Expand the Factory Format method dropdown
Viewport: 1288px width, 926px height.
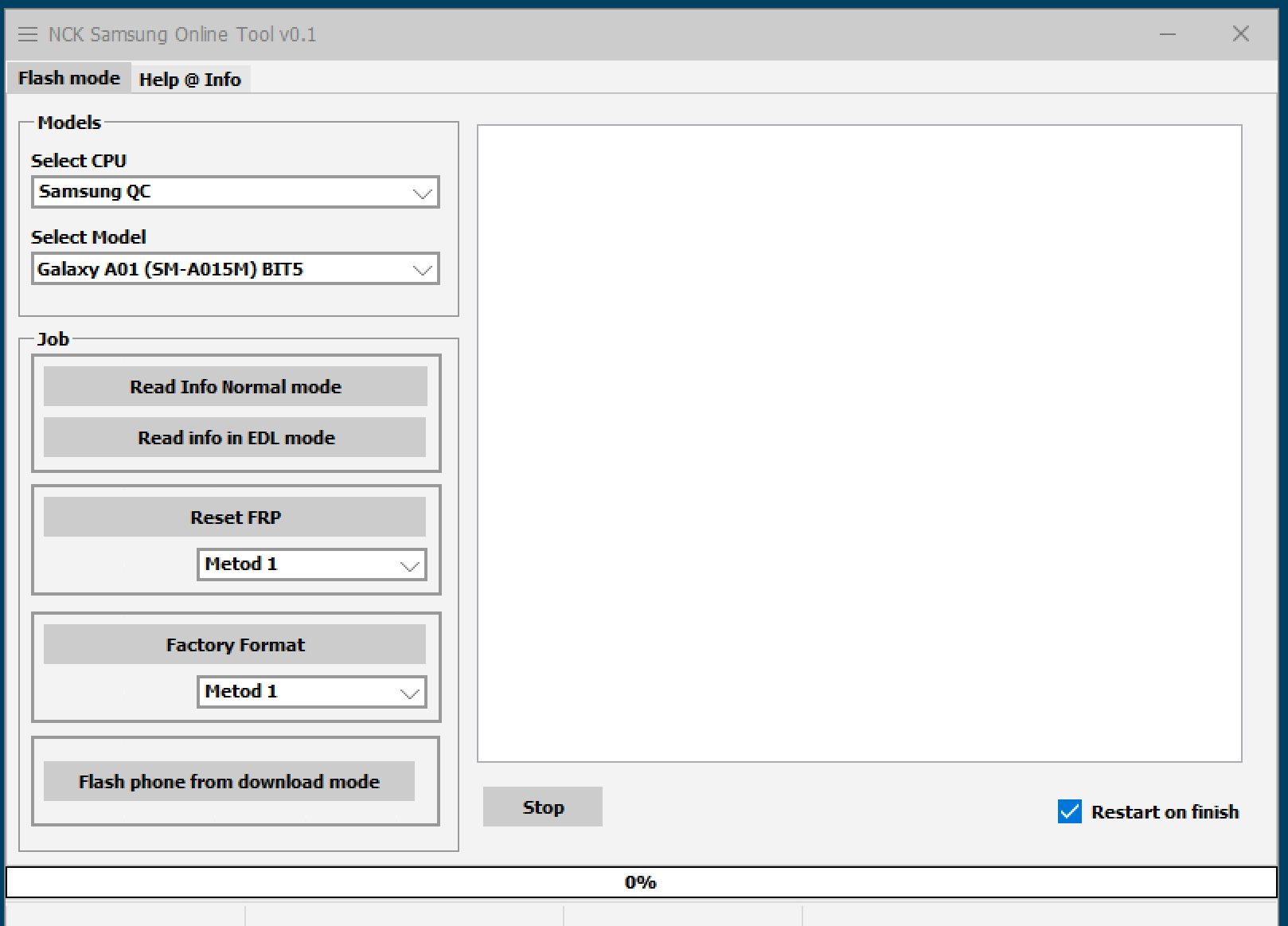312,692
